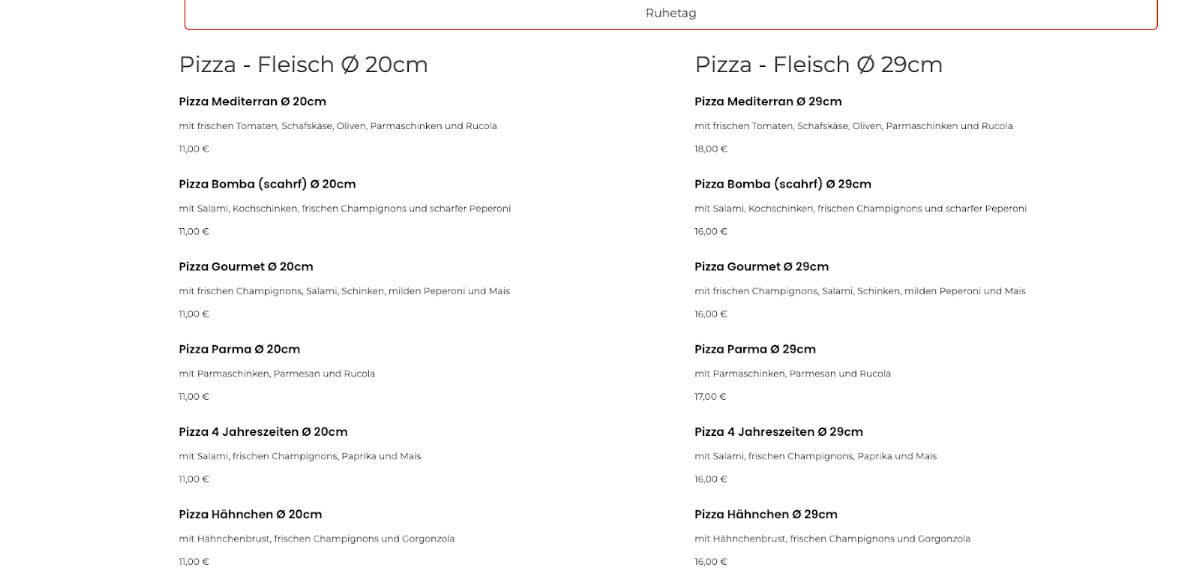The height and width of the screenshot is (586, 1200).
Task: Click the Ruhetag box at top
Action: 671,14
